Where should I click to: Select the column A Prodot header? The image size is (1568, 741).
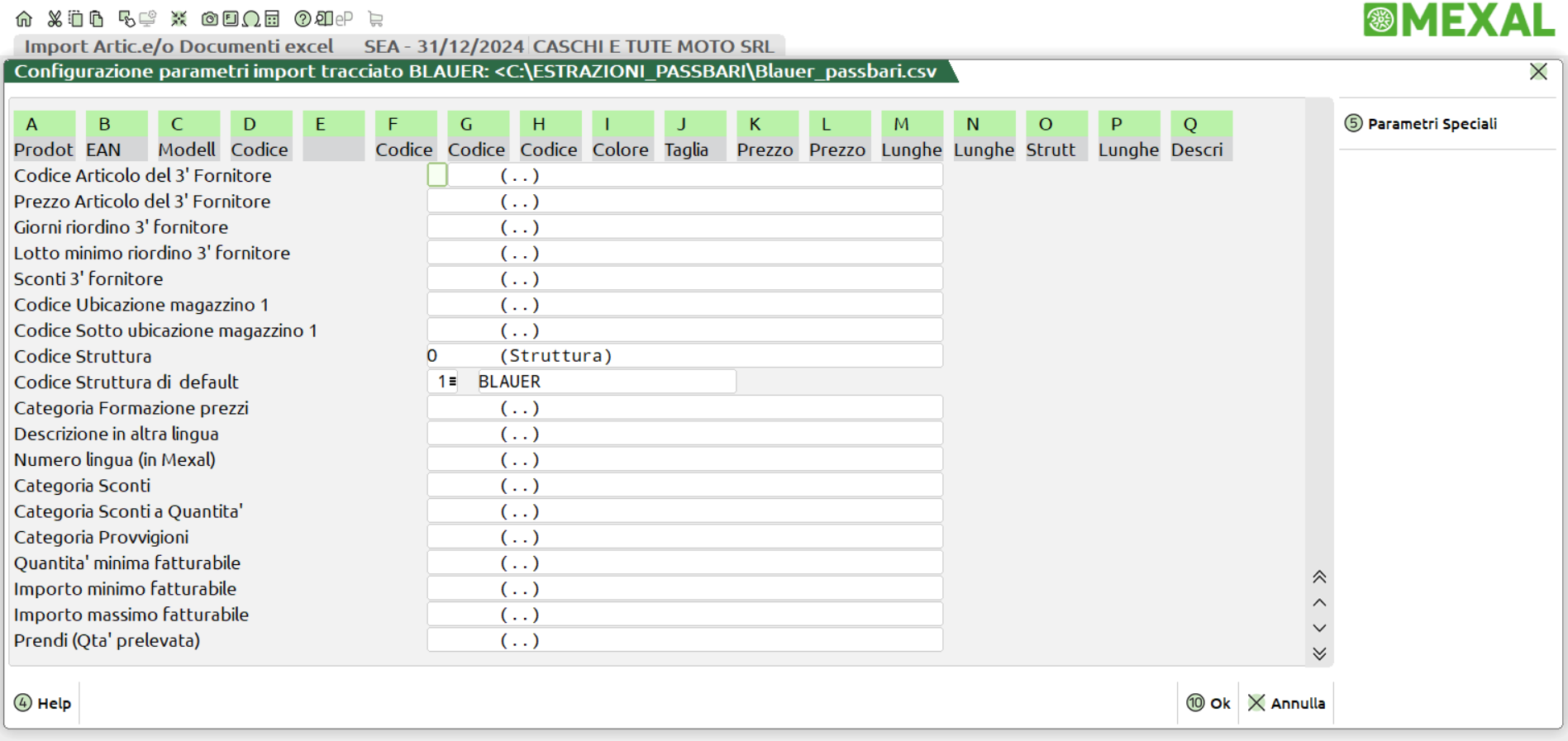44,136
